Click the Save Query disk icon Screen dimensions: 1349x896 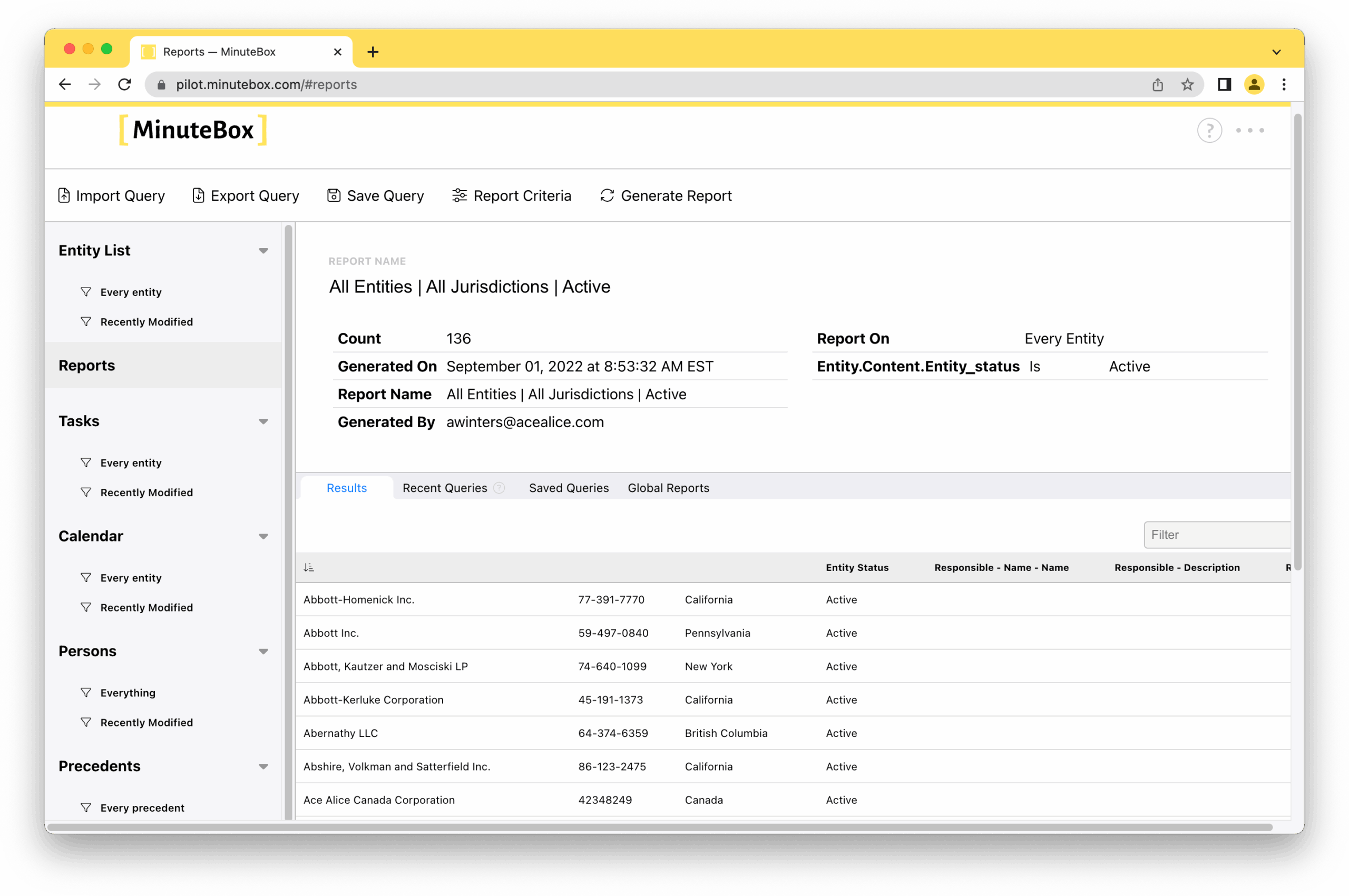click(x=334, y=195)
